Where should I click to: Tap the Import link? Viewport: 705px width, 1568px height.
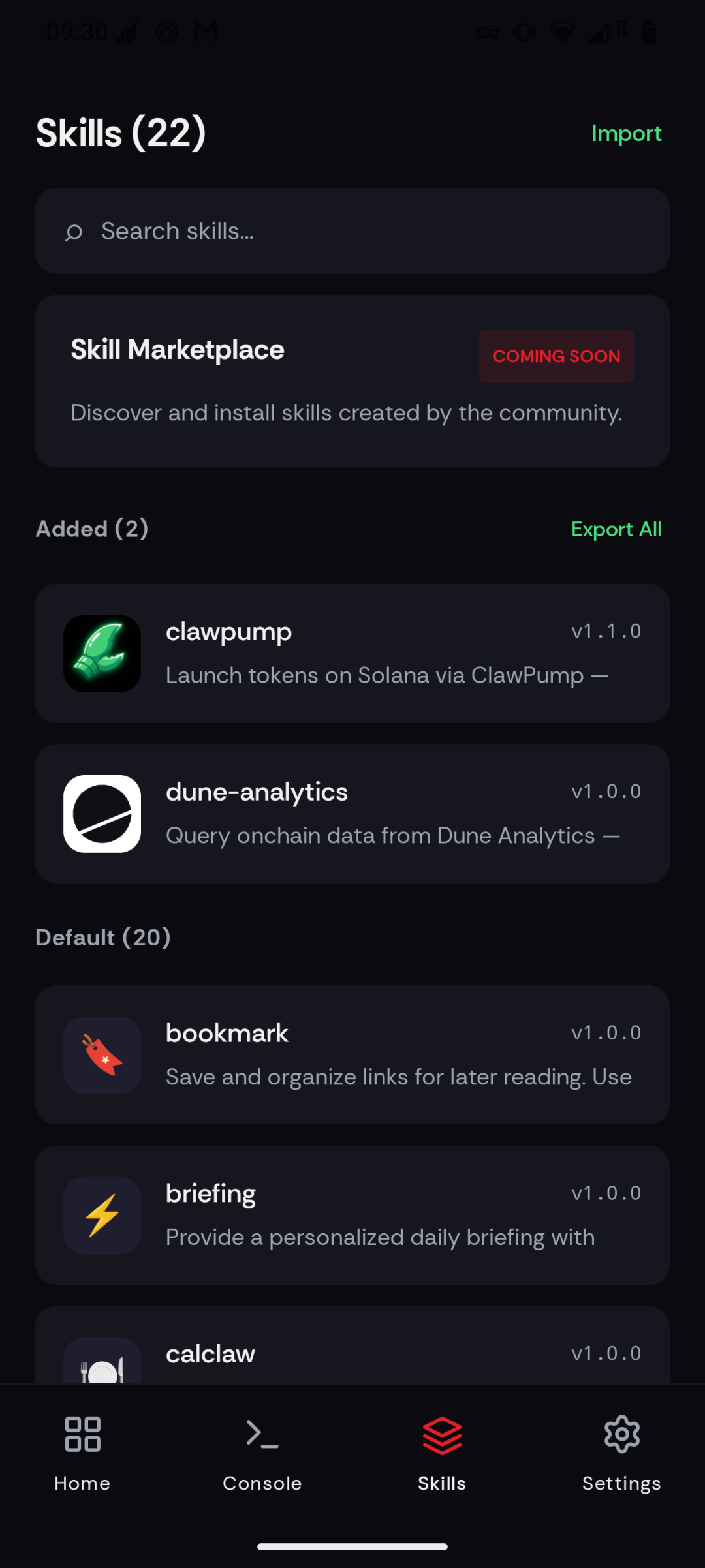point(627,134)
